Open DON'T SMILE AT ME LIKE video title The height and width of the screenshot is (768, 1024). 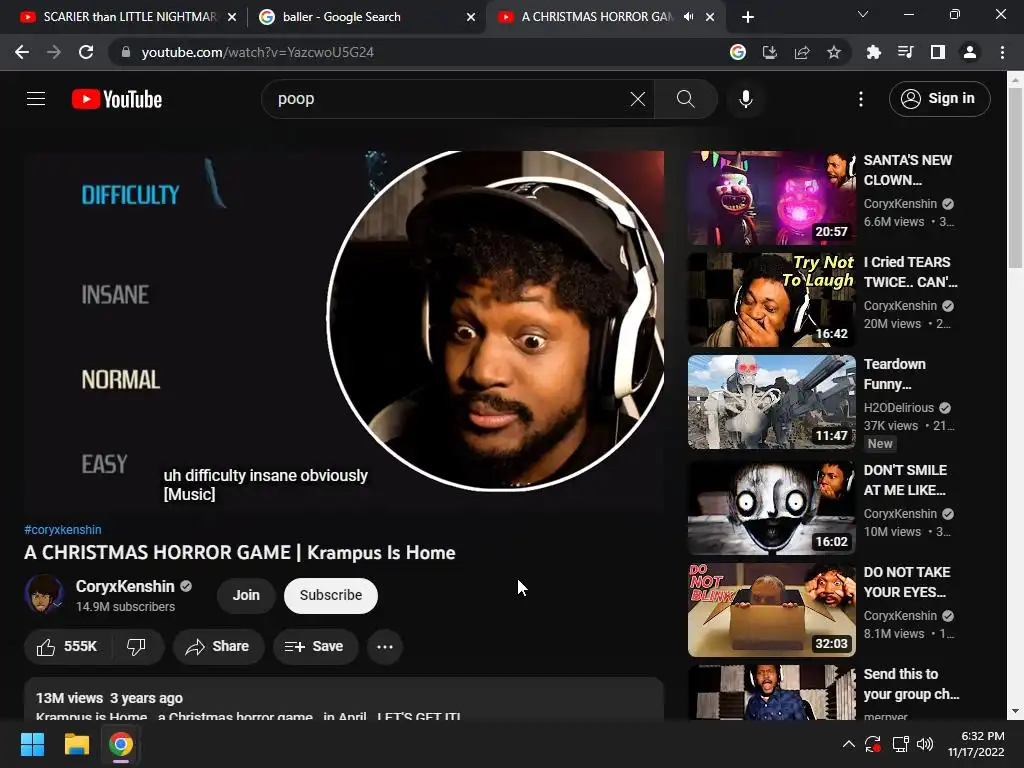tap(905, 480)
